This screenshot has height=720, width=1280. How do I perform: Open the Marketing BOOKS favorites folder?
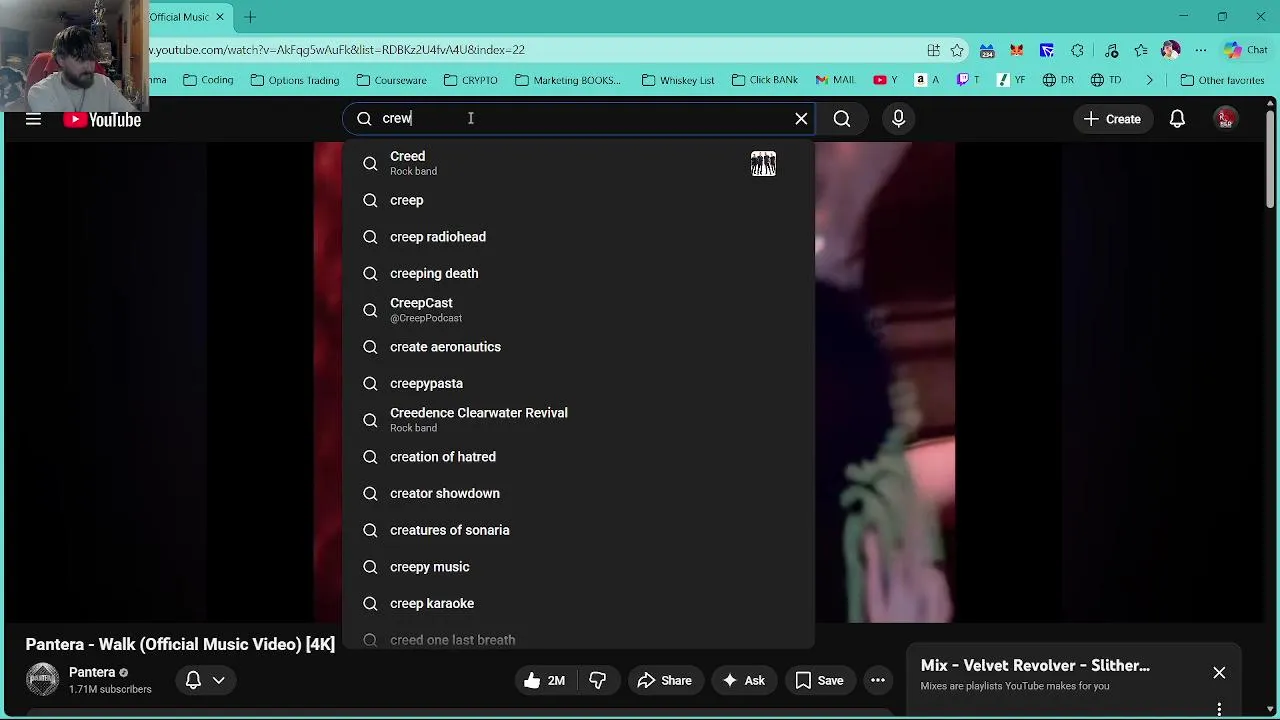click(x=568, y=80)
